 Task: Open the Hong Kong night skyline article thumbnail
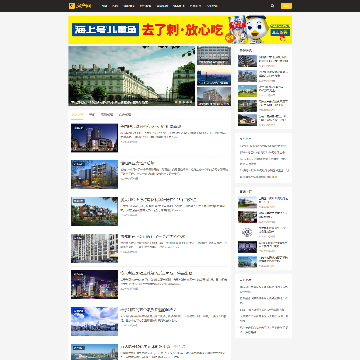click(x=94, y=284)
